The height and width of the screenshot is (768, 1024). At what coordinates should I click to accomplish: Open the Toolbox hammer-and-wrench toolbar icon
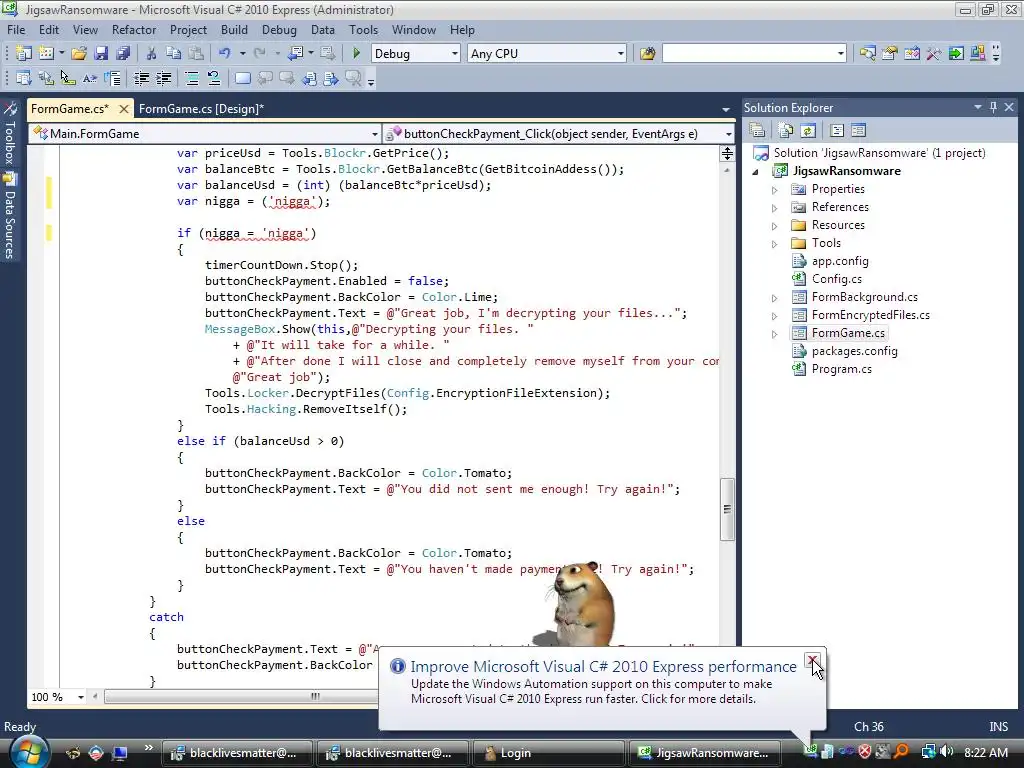934,54
